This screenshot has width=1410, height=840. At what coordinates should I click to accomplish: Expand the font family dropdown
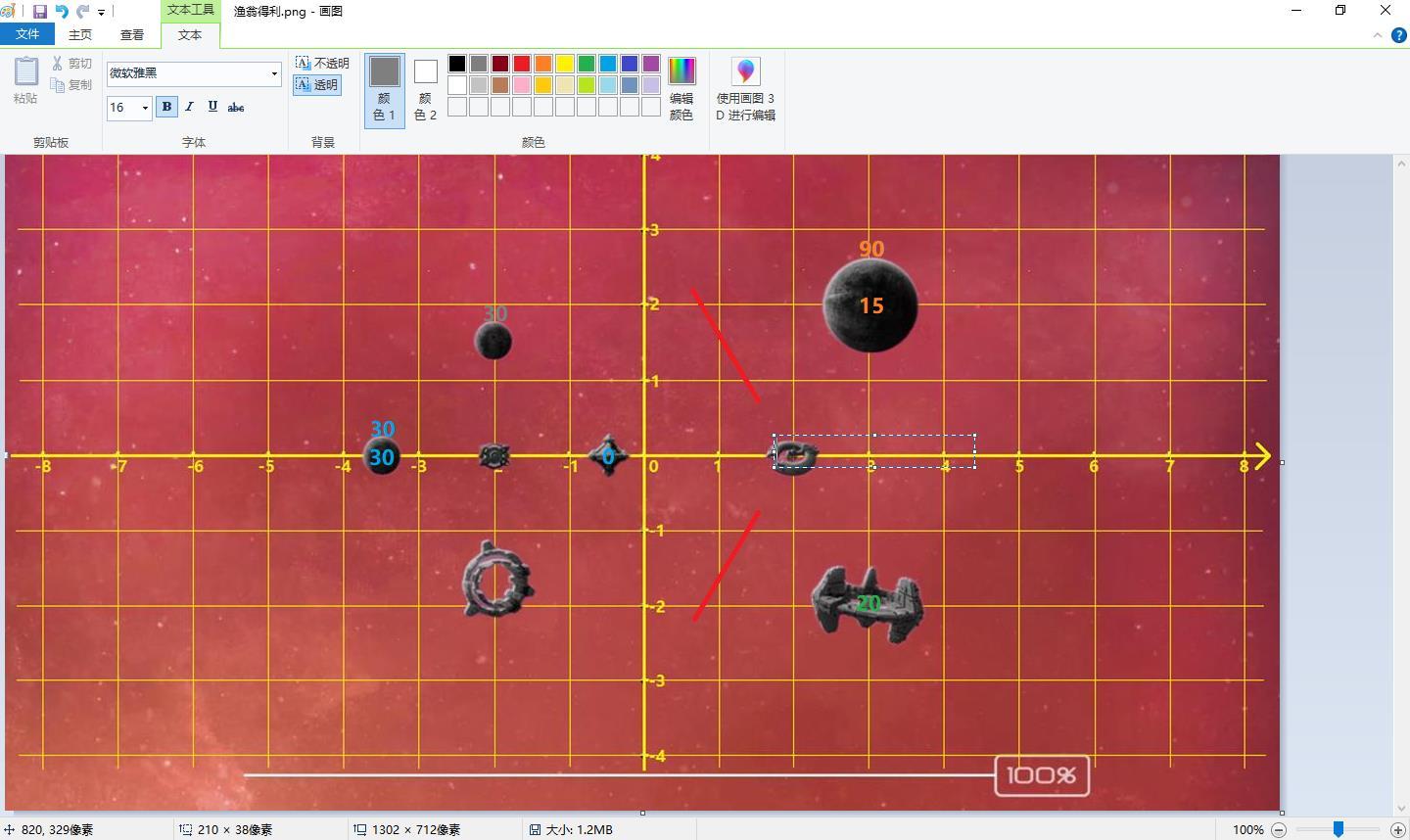click(x=274, y=73)
